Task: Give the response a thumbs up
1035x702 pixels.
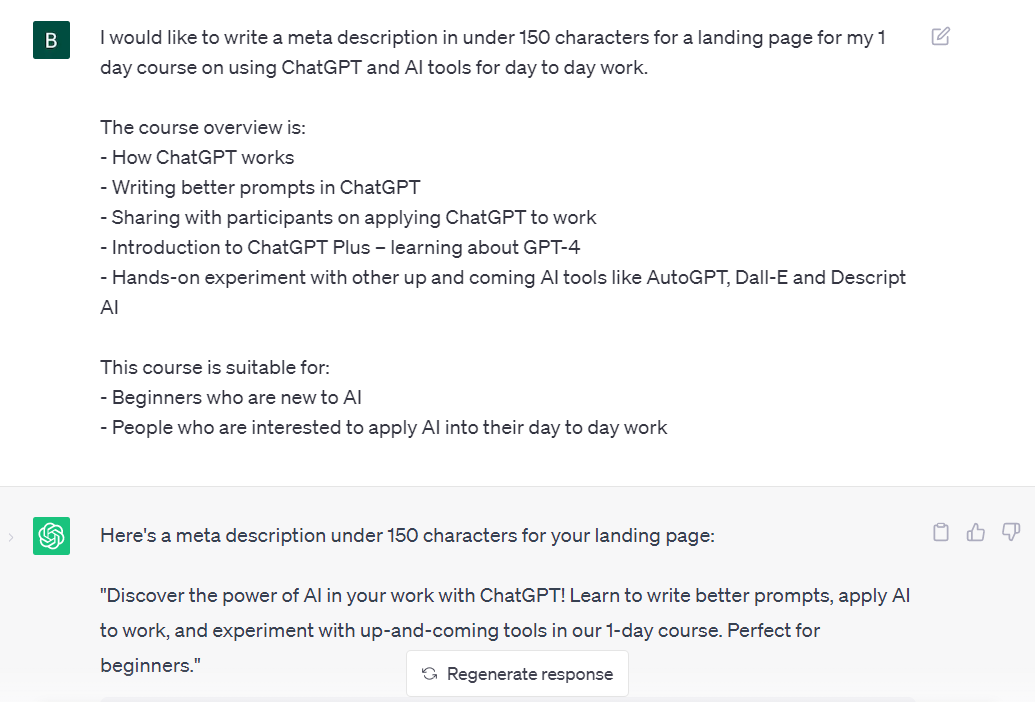Action: coord(976,533)
